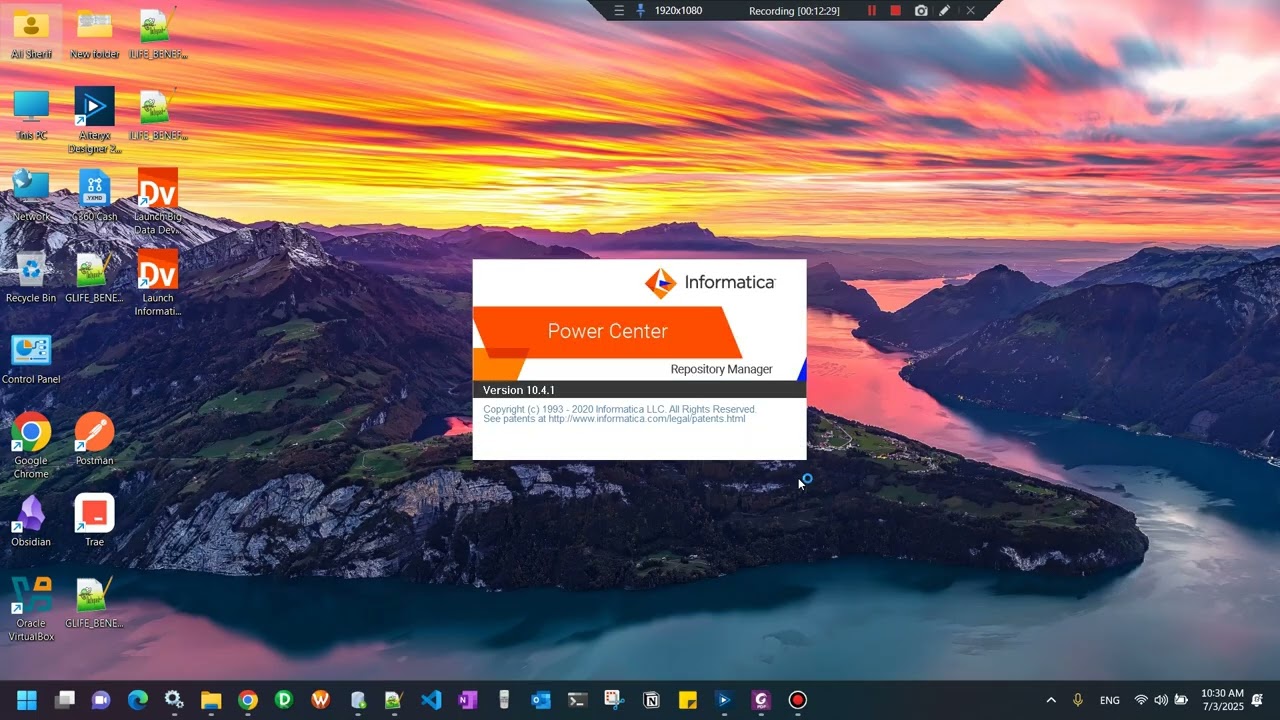Click the informatica.com patents URL text
This screenshot has height=720, width=1280.
646,419
